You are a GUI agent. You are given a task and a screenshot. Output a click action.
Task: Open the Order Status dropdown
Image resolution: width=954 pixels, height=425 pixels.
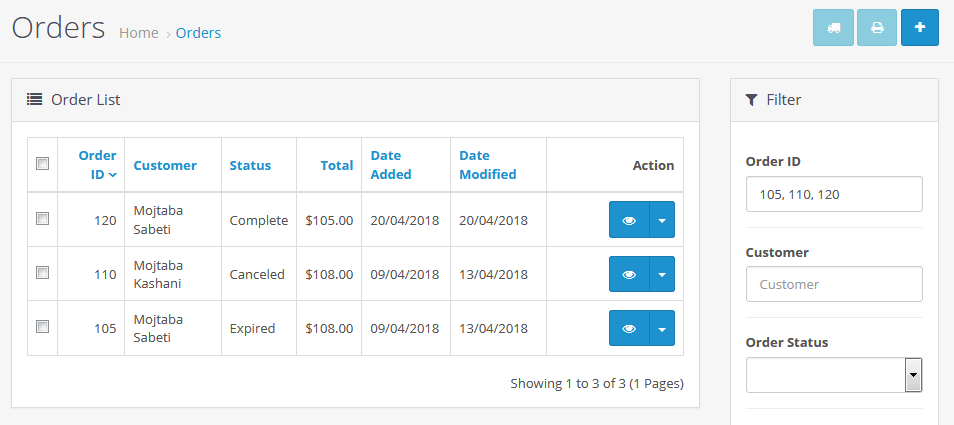[x=834, y=375]
